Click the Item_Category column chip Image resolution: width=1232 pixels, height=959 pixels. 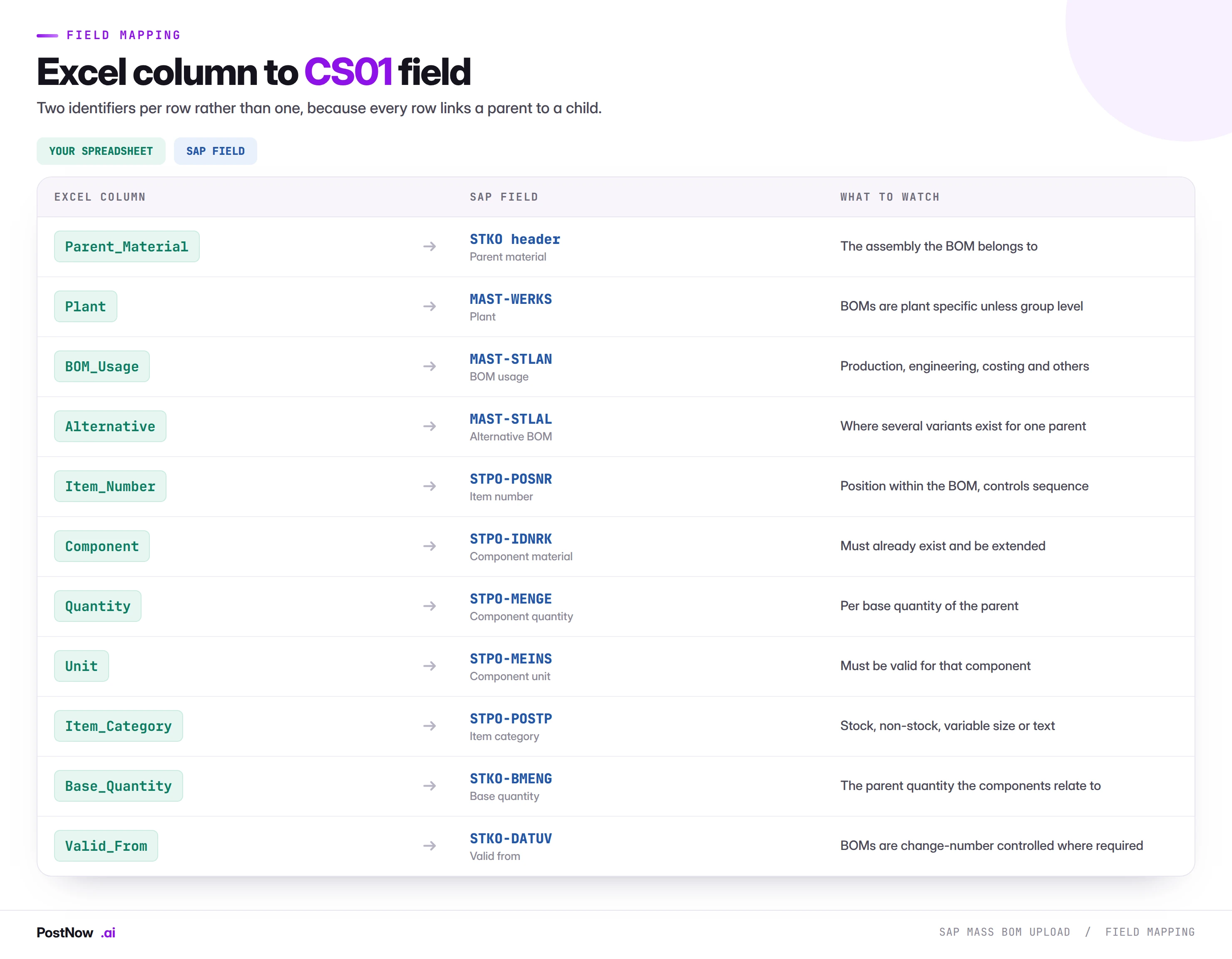click(x=119, y=726)
